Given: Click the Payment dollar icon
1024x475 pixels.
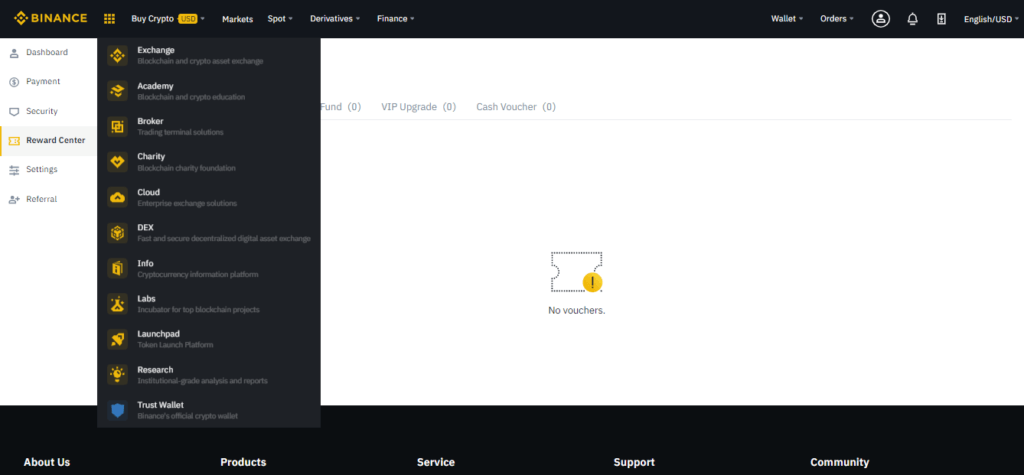Looking at the screenshot, I should coord(14,82).
